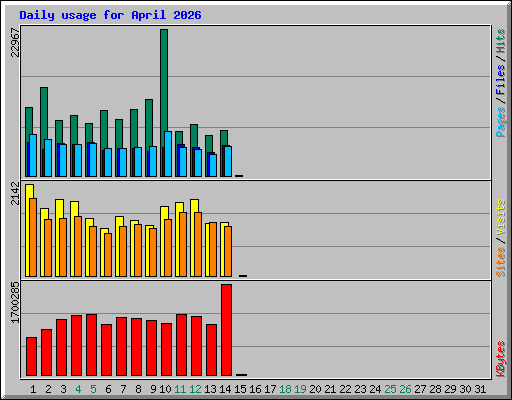
Task: Click the day 27 axis label
Action: tap(420, 389)
